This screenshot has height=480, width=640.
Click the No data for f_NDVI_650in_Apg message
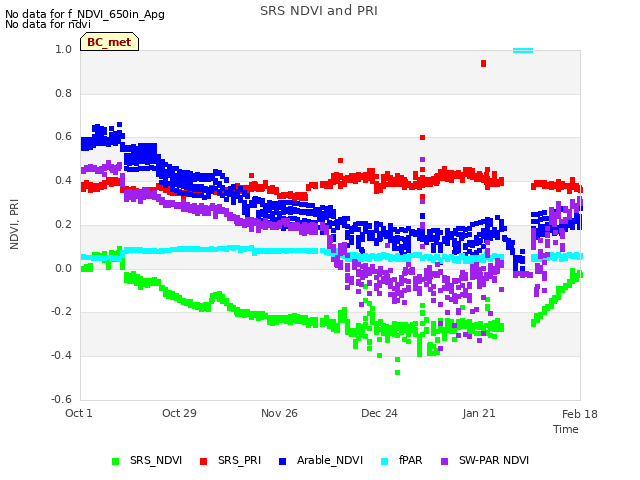point(85,14)
